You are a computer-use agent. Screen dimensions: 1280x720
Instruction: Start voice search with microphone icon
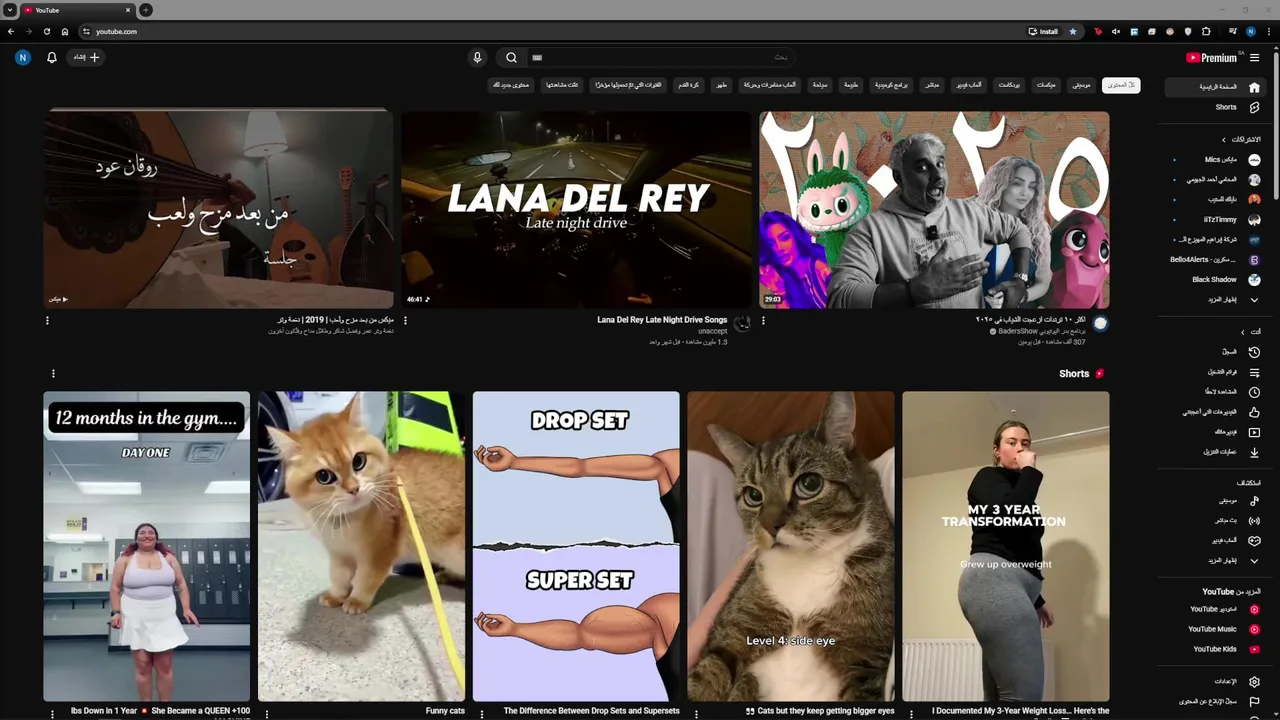click(x=477, y=58)
